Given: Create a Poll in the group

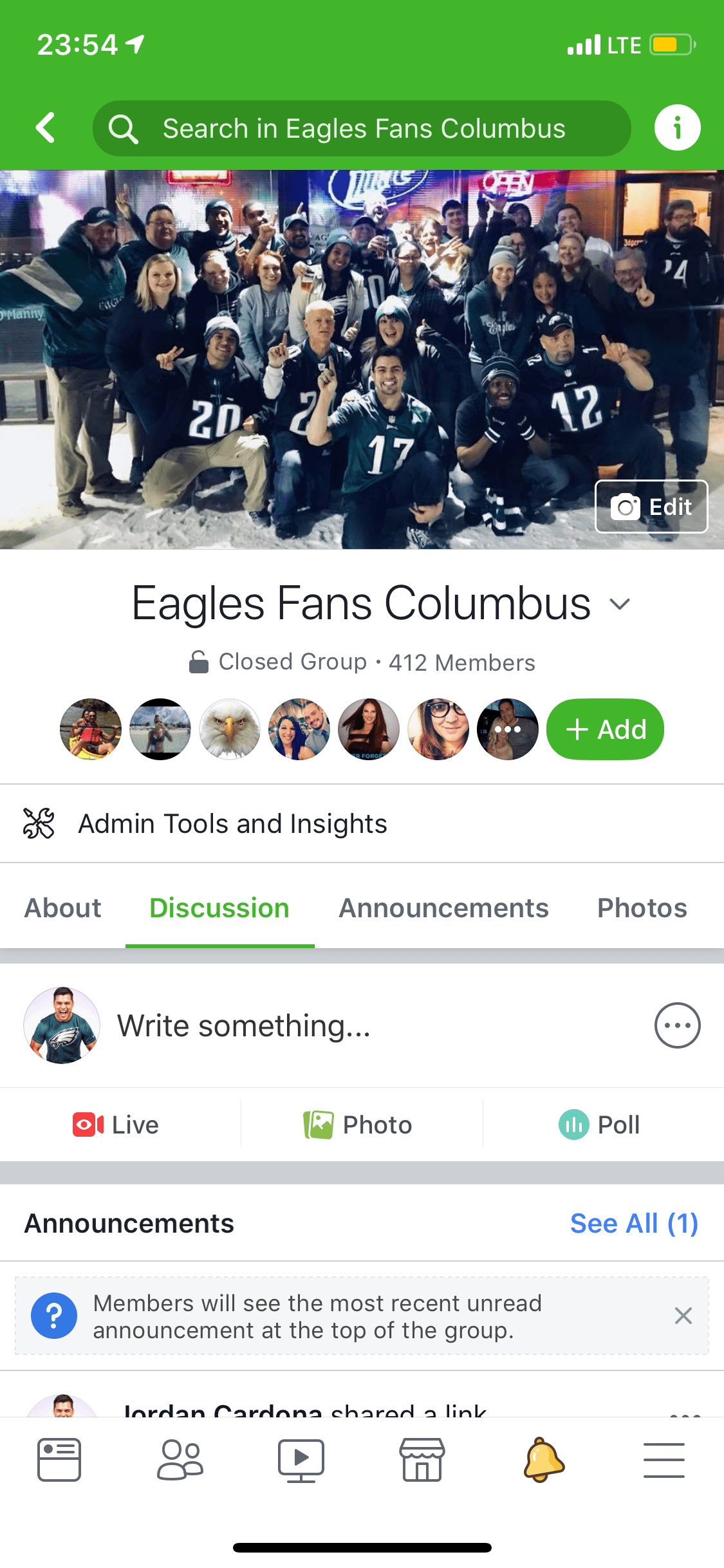Looking at the screenshot, I should [599, 1124].
